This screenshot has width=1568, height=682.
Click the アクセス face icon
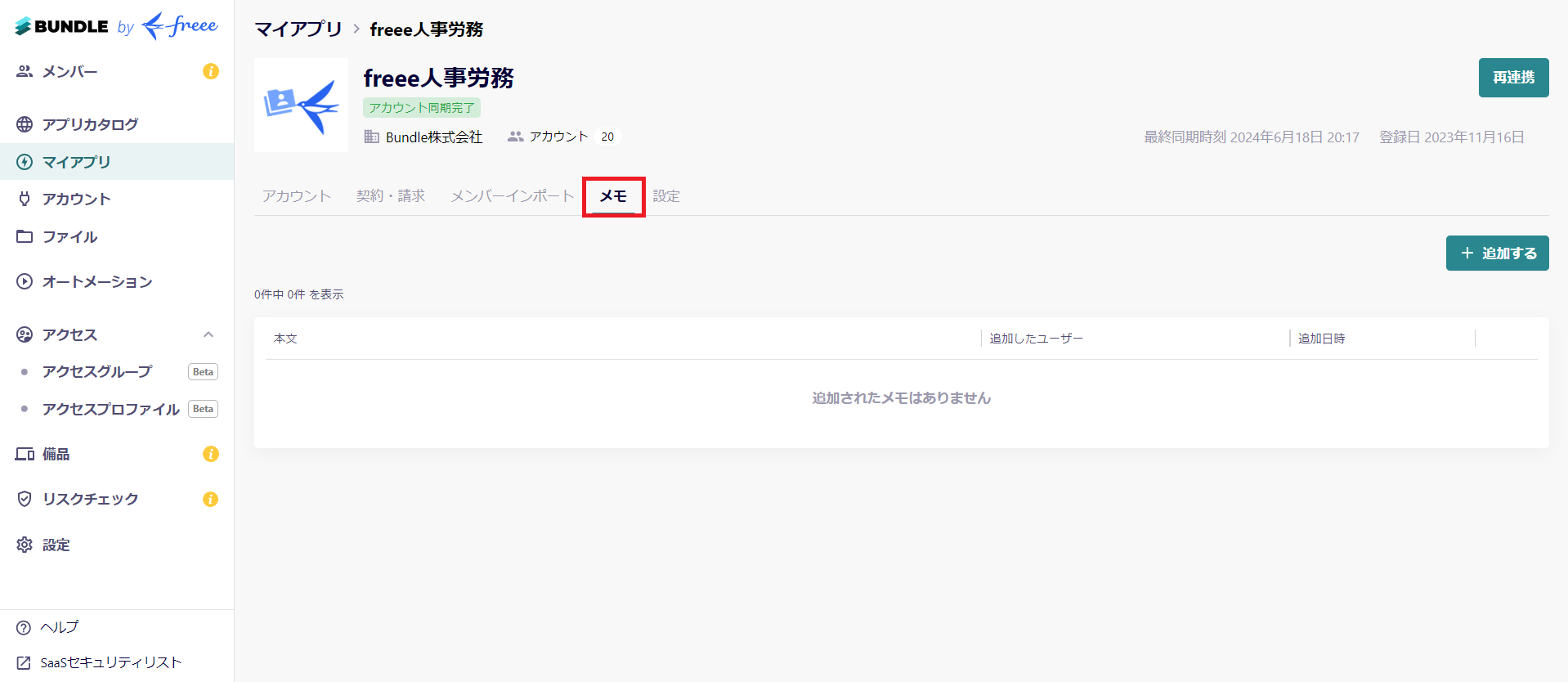click(25, 334)
